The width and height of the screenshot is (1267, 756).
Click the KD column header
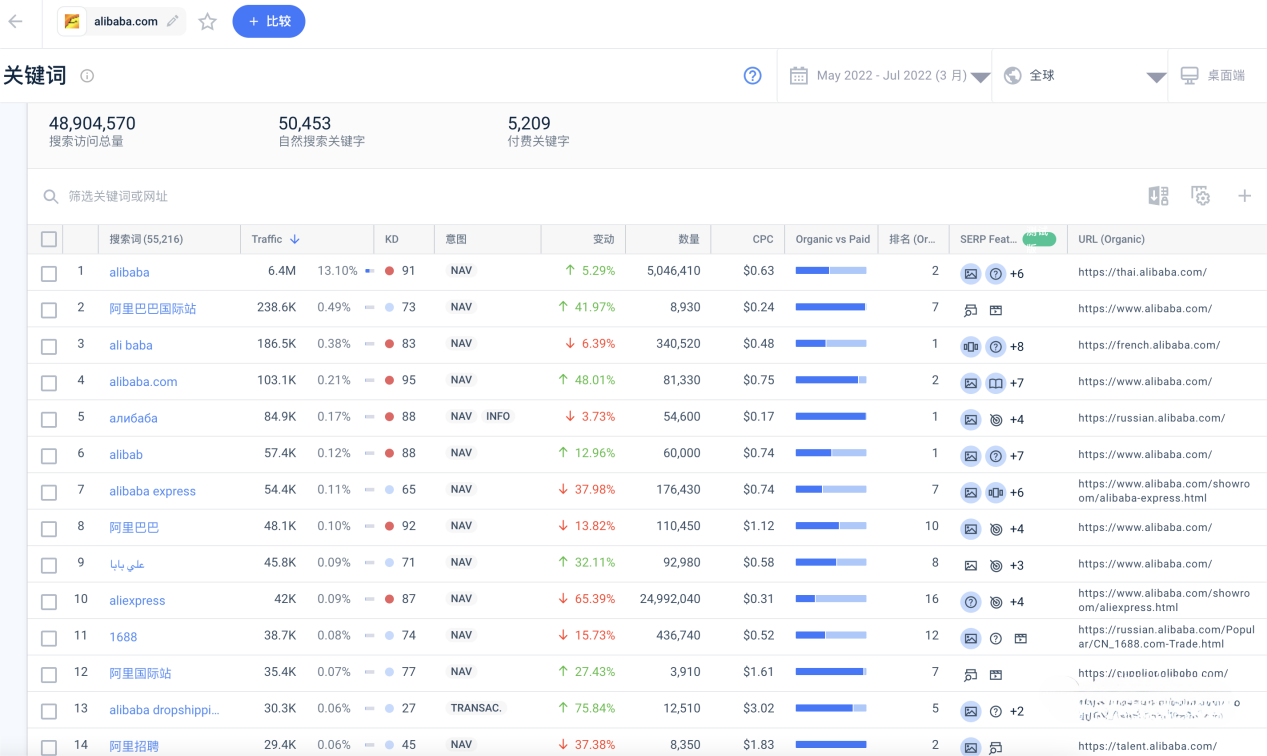pos(392,239)
